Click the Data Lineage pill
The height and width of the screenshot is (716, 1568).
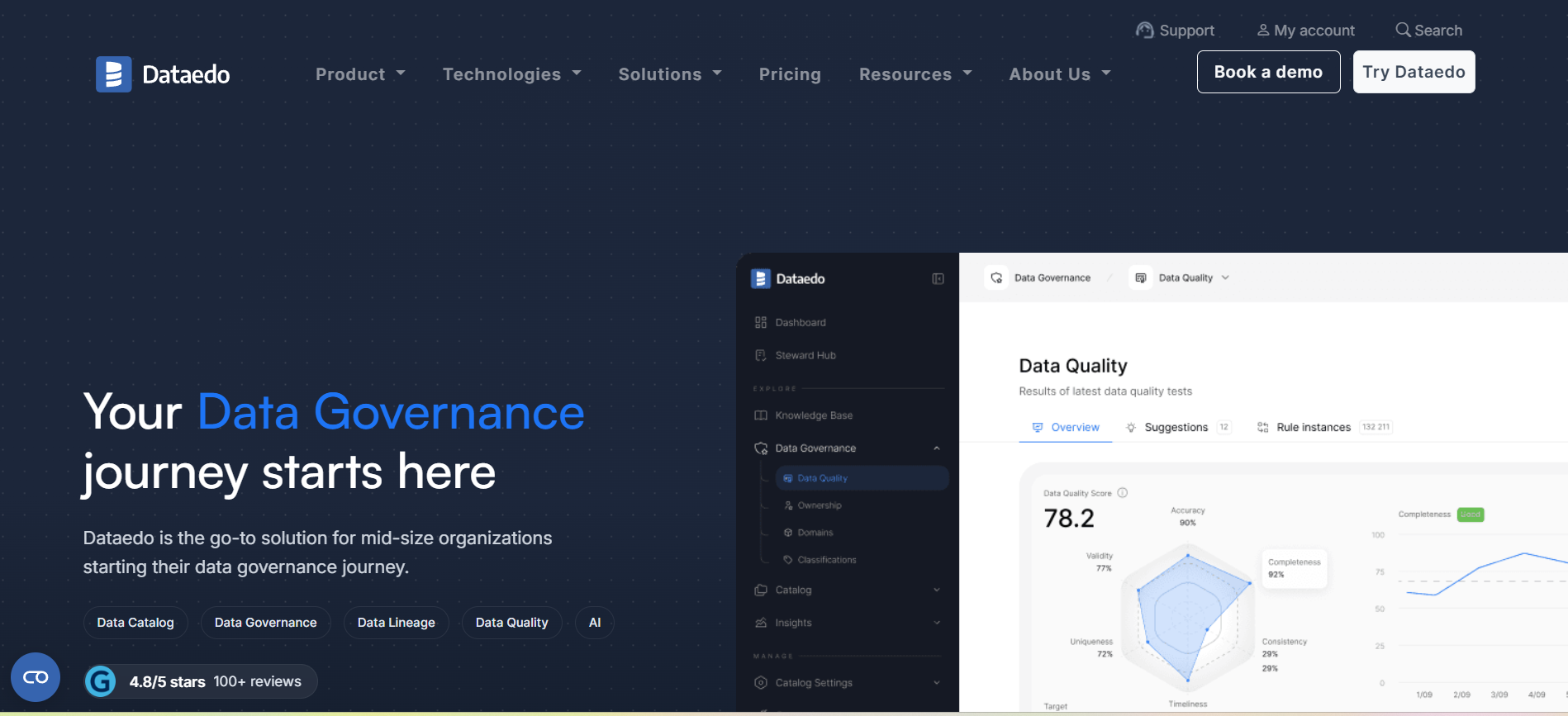[x=396, y=623]
